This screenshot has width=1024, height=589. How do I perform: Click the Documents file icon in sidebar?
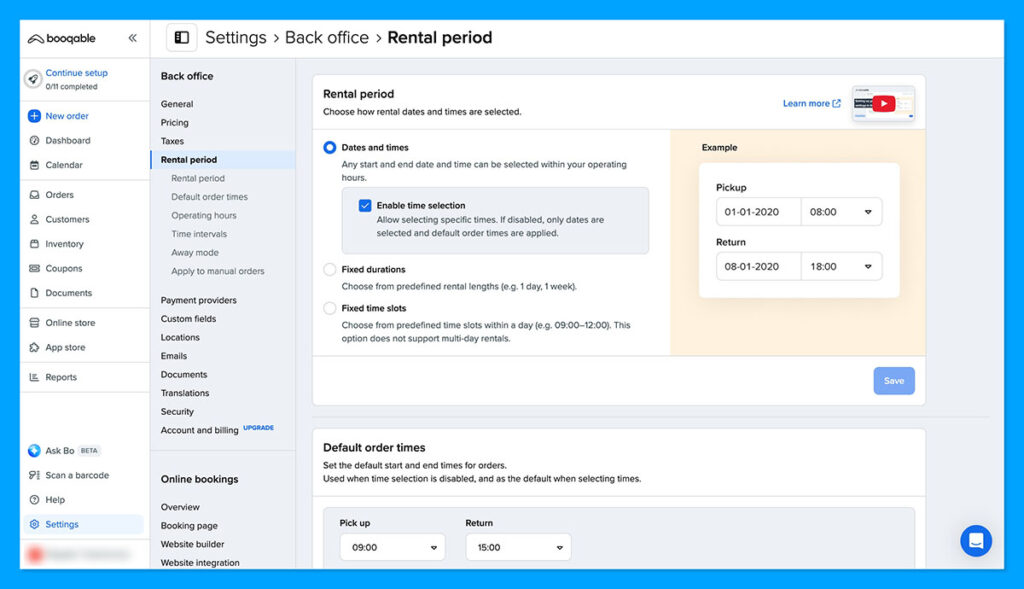(34, 293)
